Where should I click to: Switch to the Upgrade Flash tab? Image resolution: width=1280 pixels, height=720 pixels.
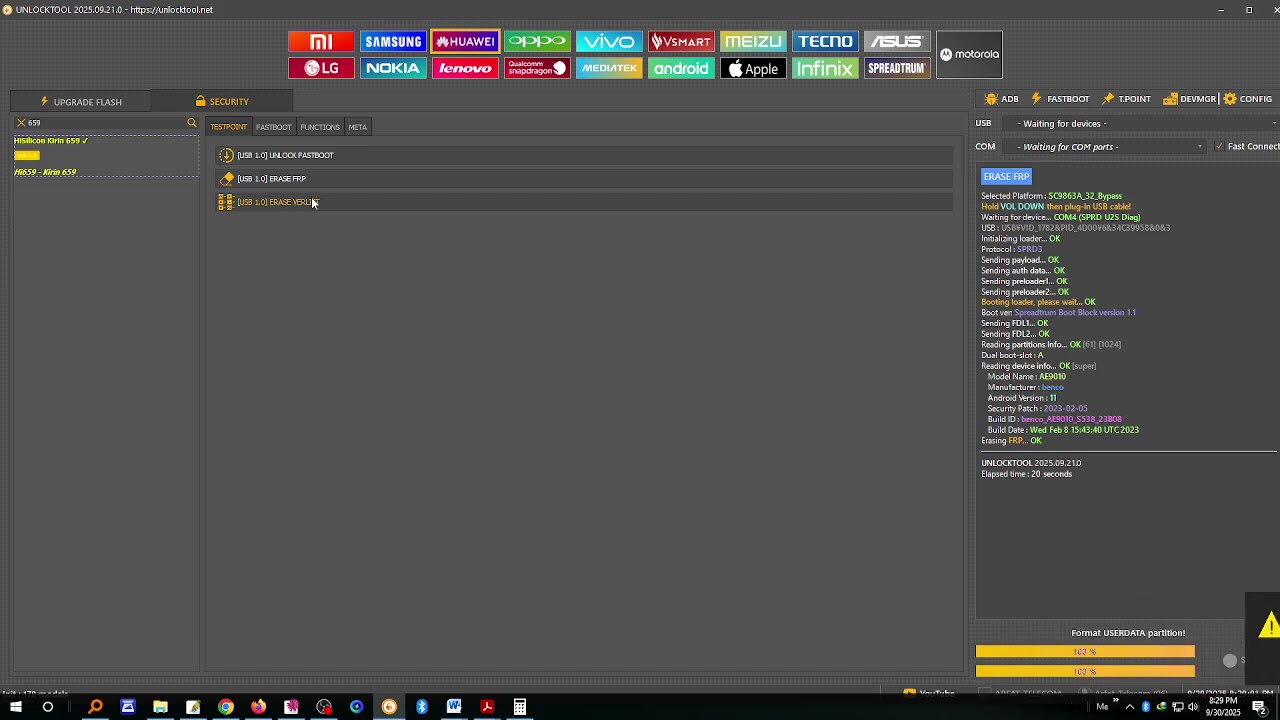tap(81, 102)
